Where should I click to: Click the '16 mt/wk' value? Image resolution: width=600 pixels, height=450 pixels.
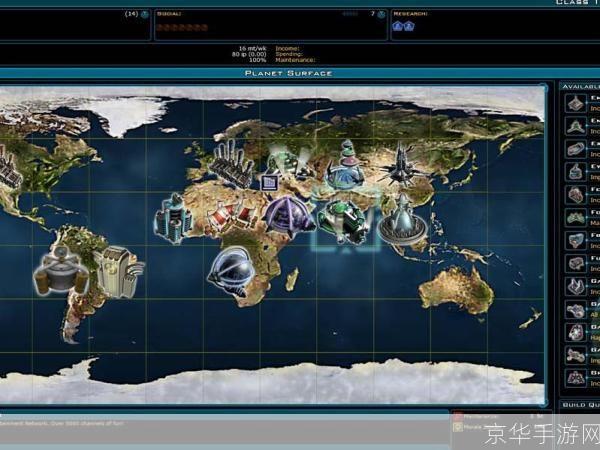coord(252,49)
